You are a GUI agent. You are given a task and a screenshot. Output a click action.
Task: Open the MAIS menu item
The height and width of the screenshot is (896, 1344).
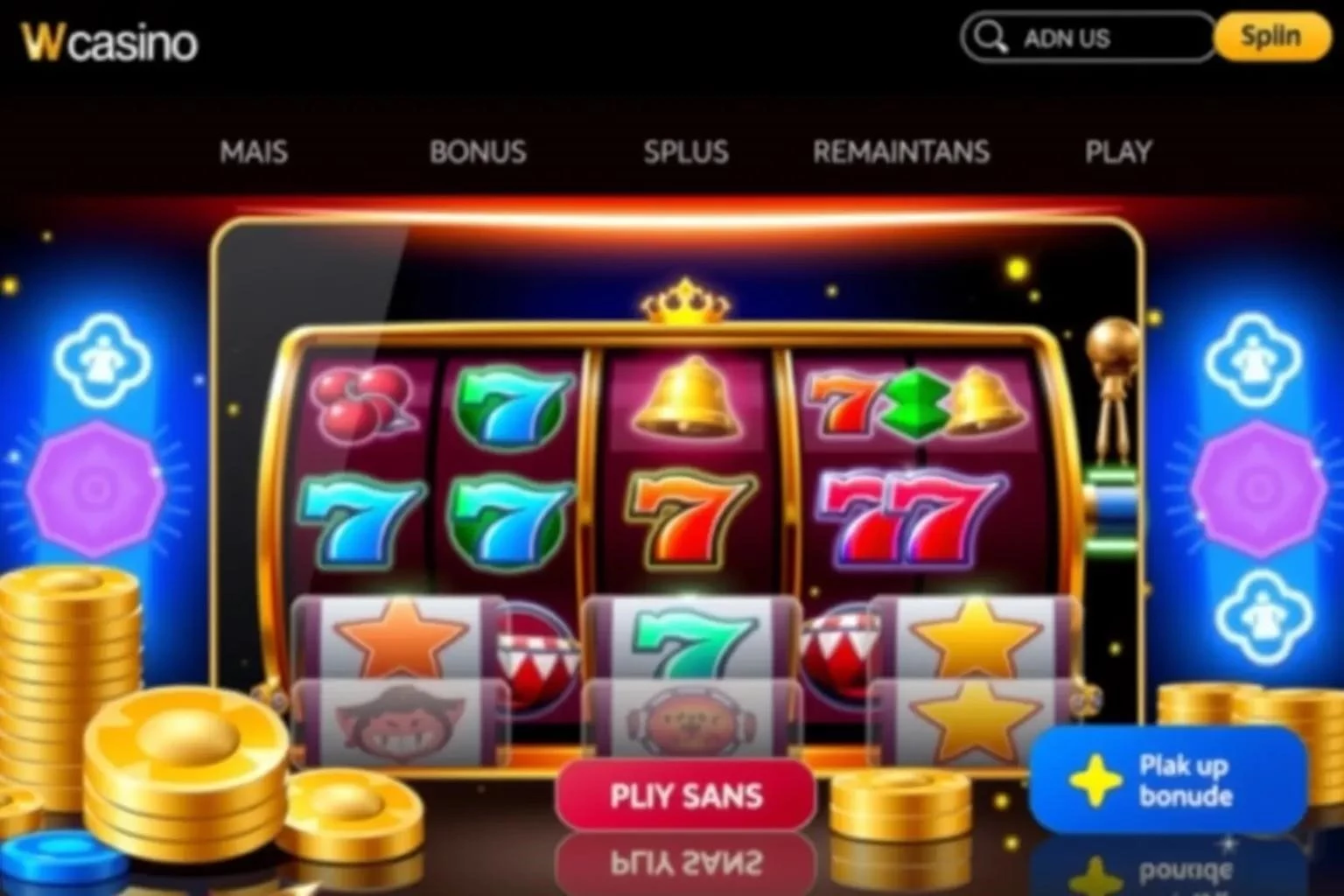[x=254, y=152]
